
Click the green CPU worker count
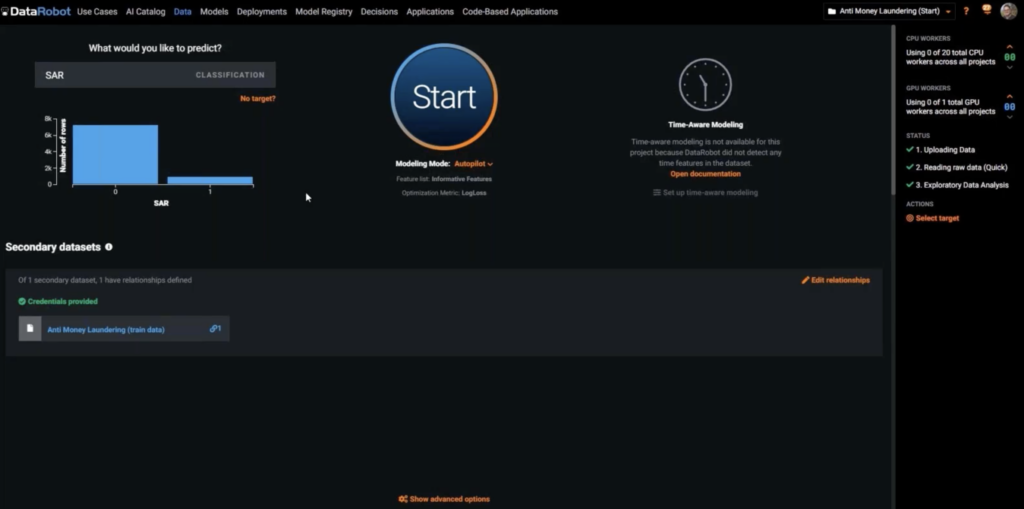tap(1010, 57)
